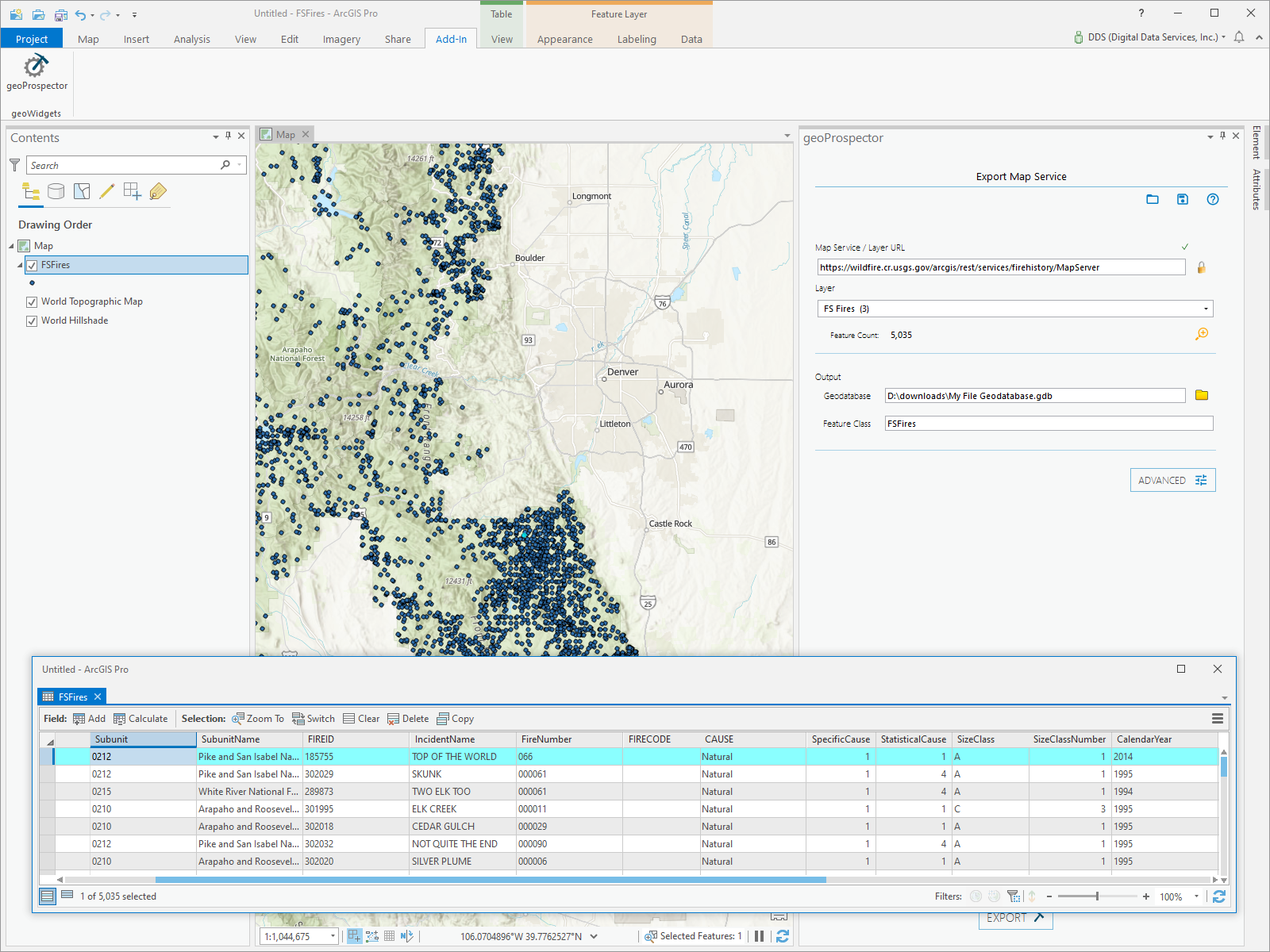This screenshot has height=952, width=1270.
Task: Pause map drawing
Action: (x=760, y=936)
